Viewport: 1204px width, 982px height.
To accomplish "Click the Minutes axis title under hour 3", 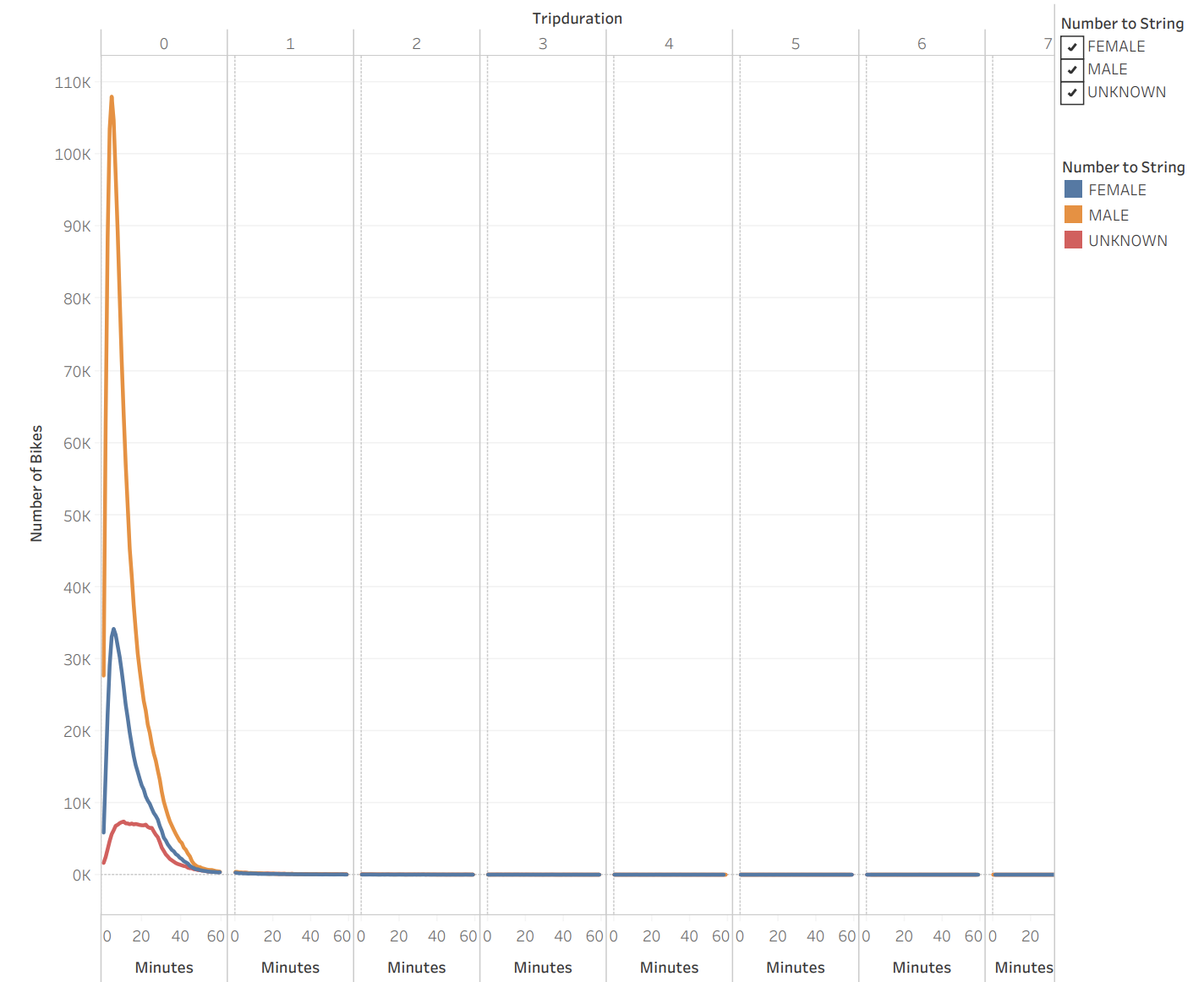I will [543, 968].
